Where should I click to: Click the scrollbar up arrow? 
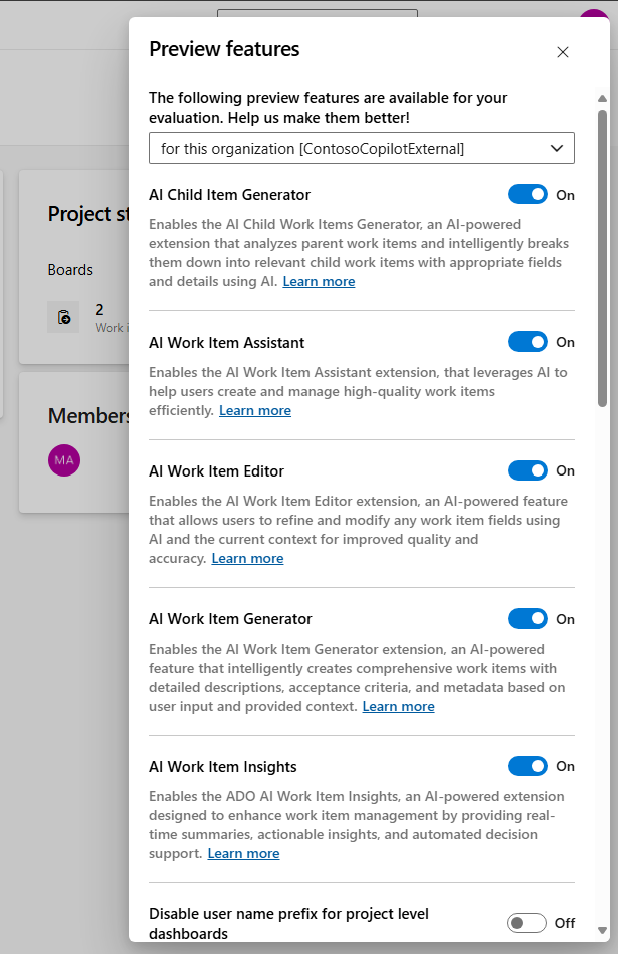coord(602,98)
